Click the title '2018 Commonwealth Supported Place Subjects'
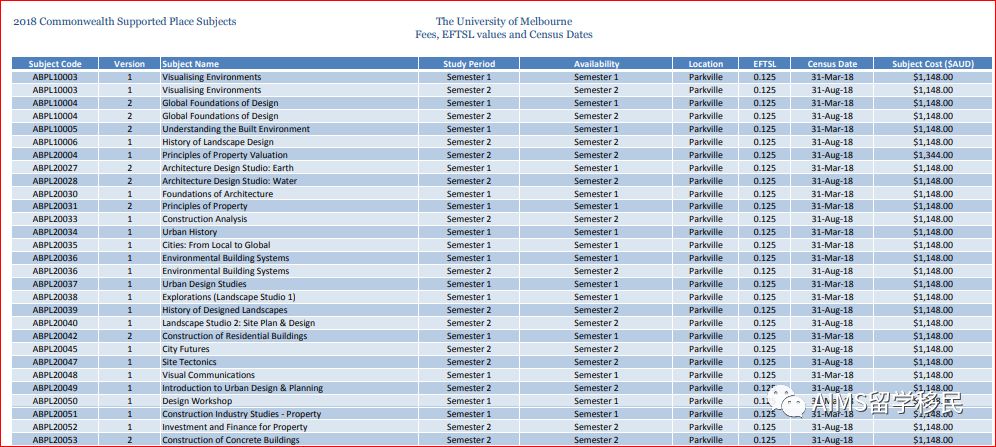The width and height of the screenshot is (996, 447). click(124, 22)
